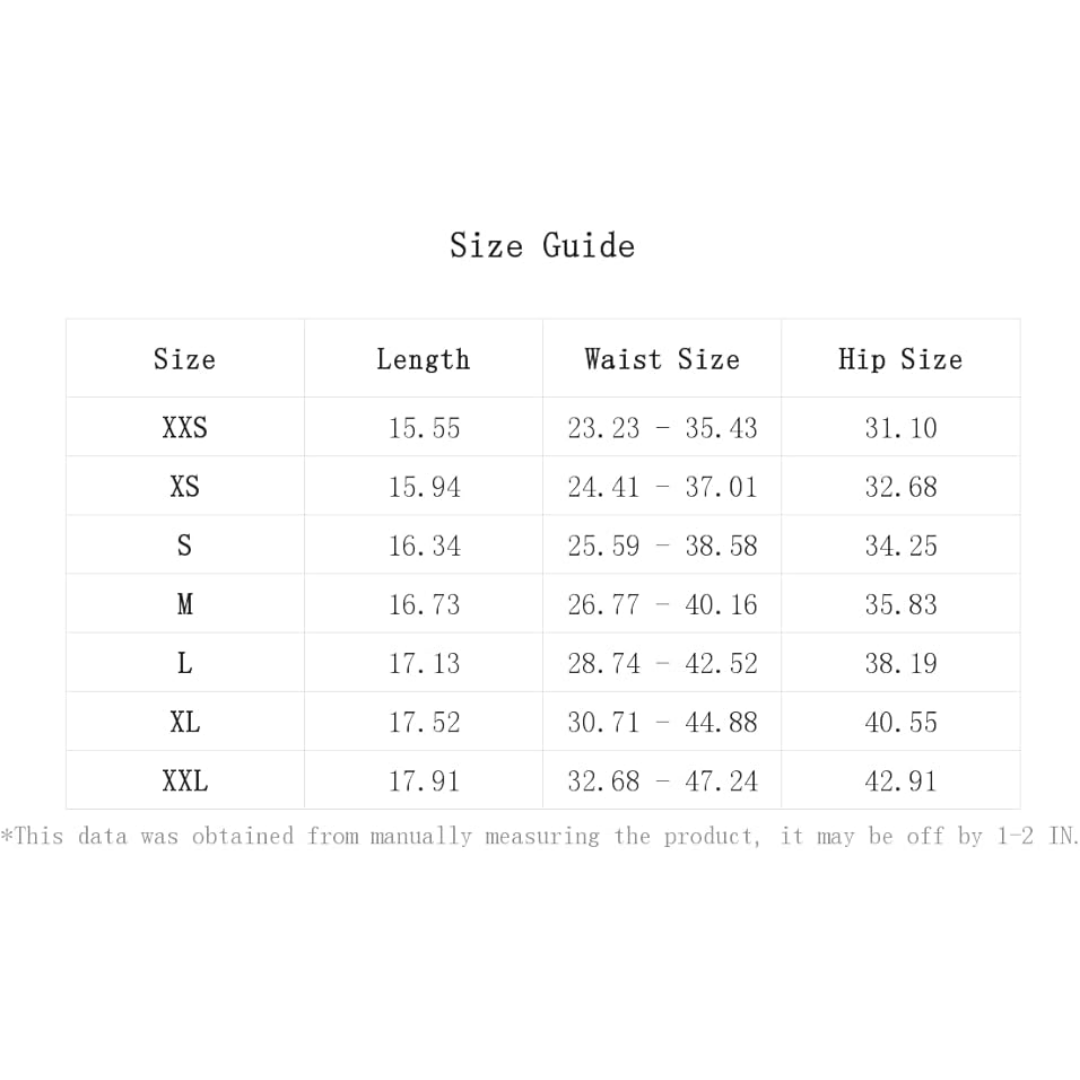
Task: Select the L size row label
Action: pos(184,663)
